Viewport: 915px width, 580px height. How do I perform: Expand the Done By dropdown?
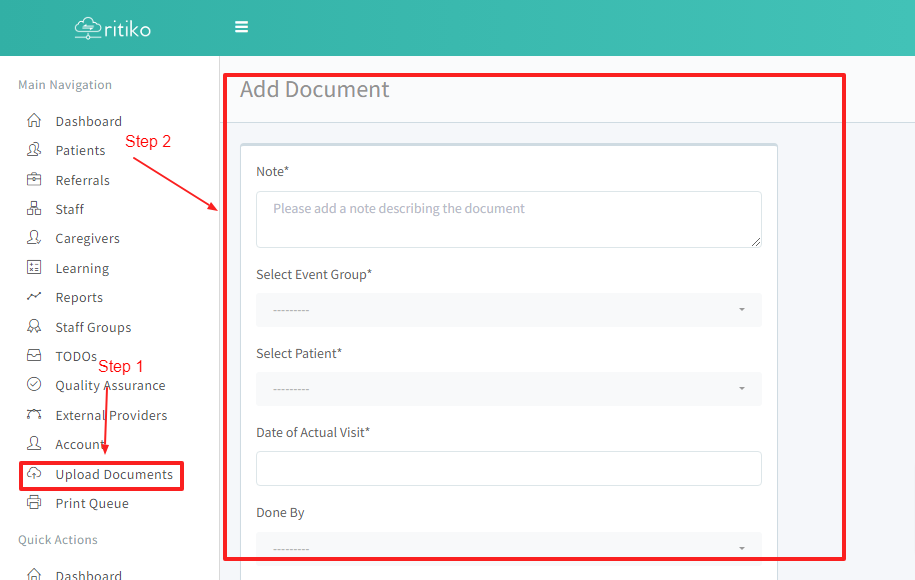pos(508,548)
